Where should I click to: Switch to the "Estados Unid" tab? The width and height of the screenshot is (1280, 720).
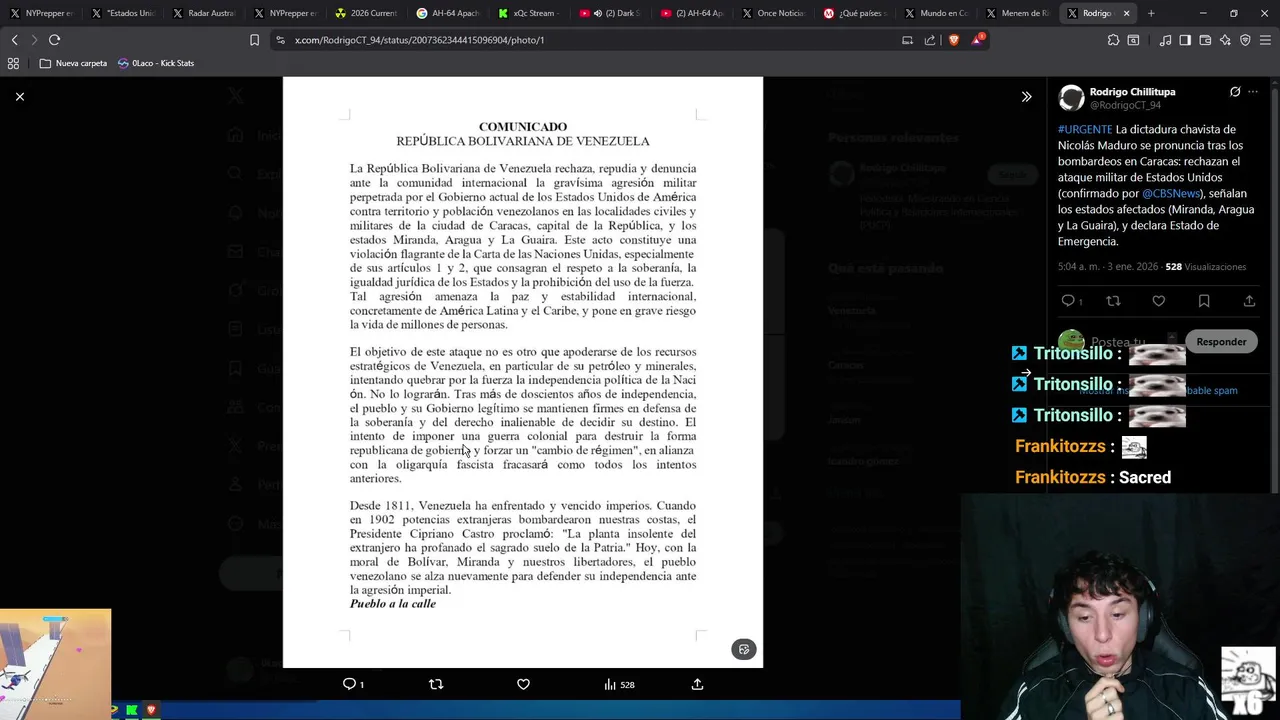tap(123, 13)
